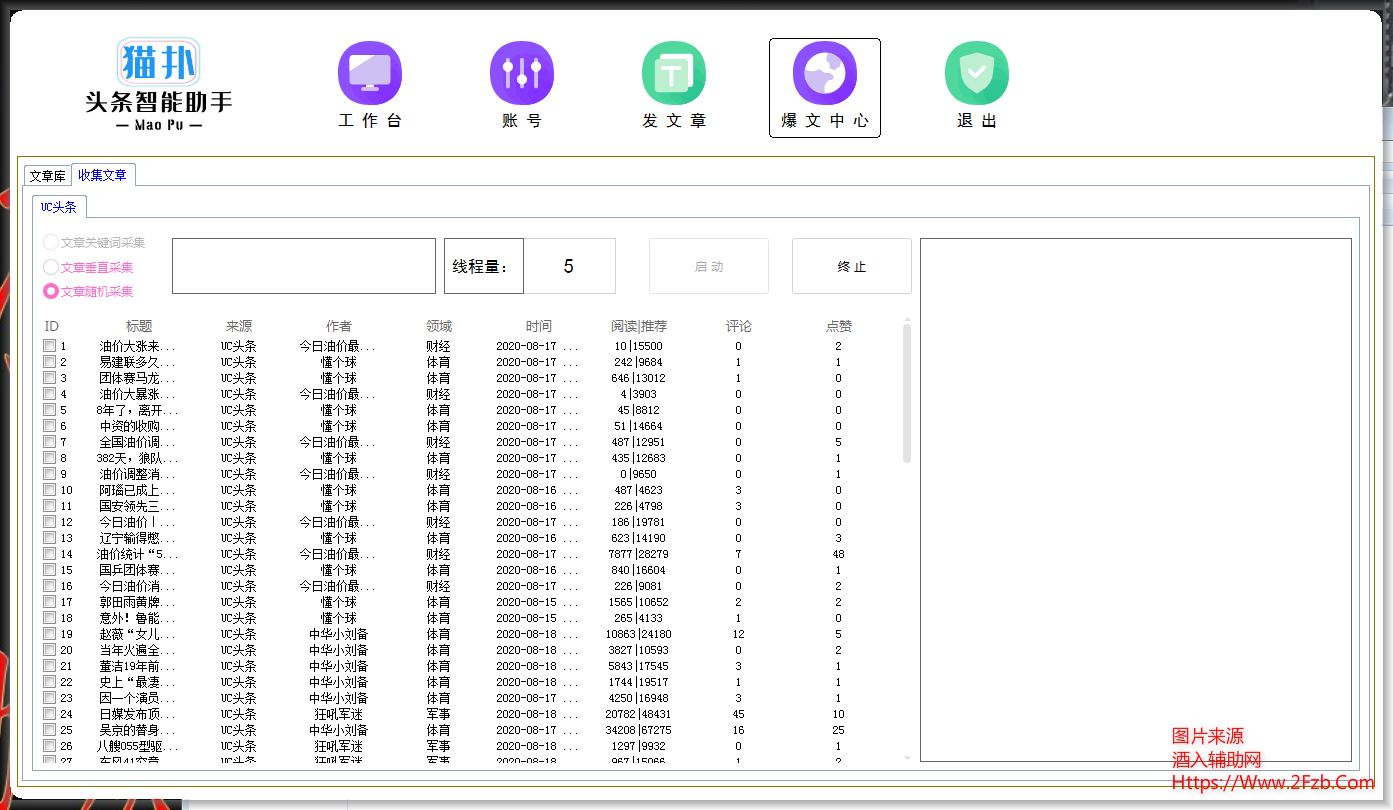
Task: Click the 退出 shield exit icon
Action: click(x=977, y=73)
